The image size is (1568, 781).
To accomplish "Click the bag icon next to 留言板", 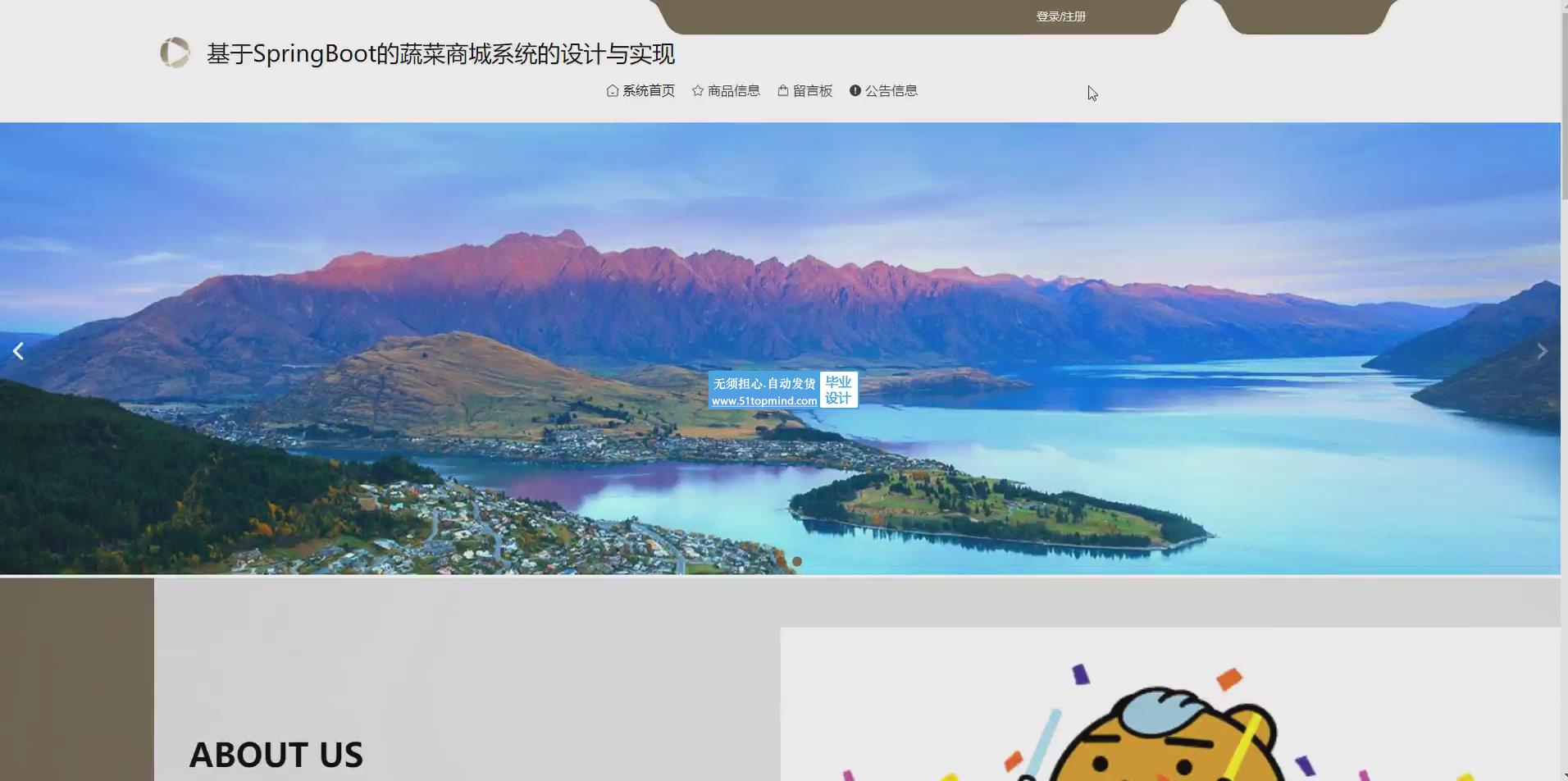I will (783, 90).
